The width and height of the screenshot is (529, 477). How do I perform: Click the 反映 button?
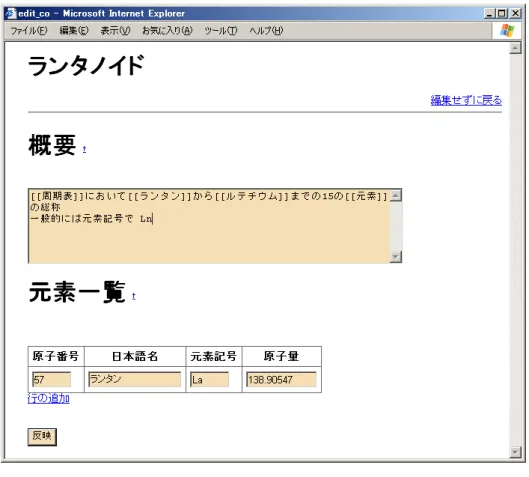coord(42,437)
